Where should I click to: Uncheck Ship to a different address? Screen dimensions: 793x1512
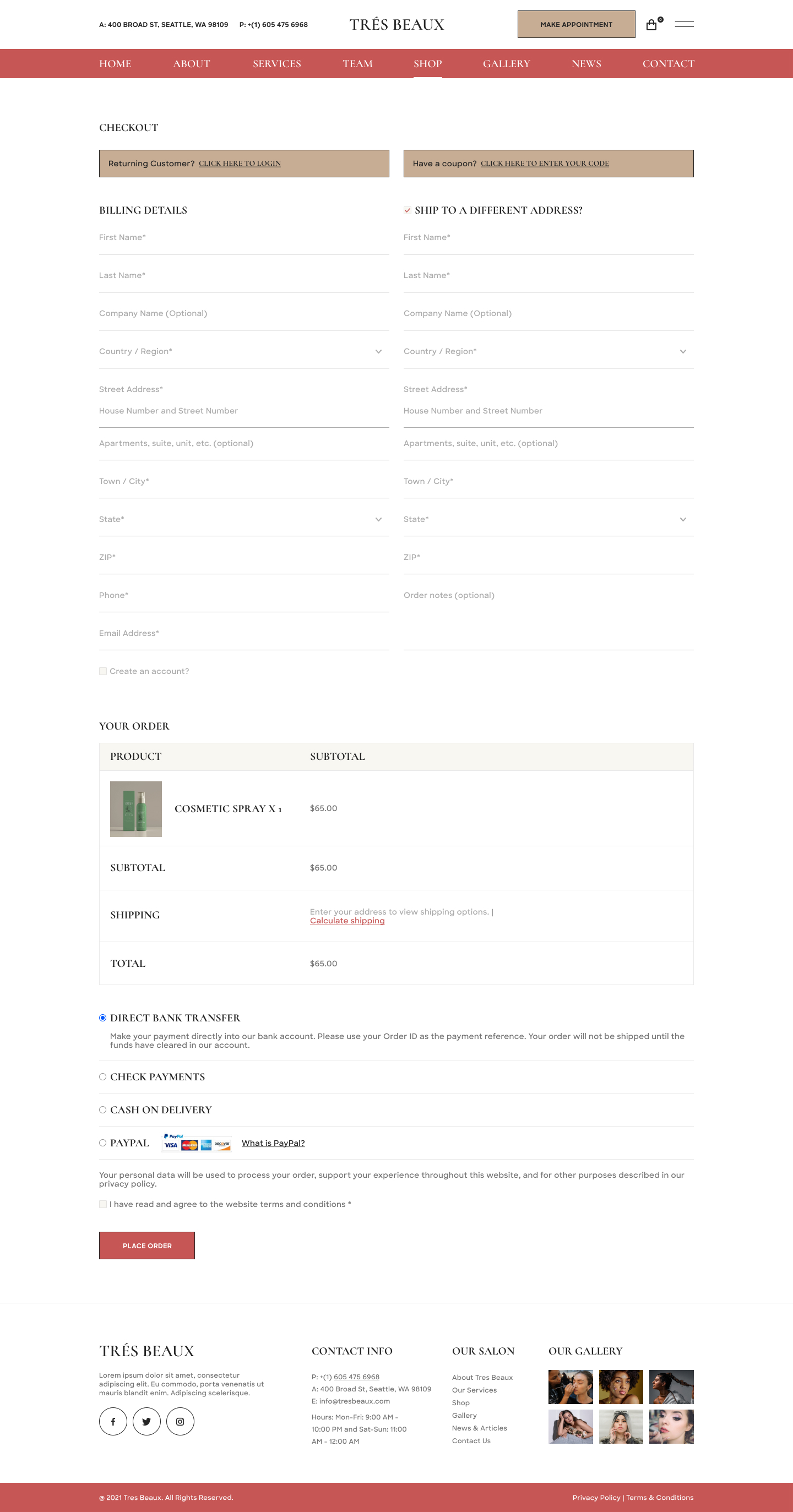tap(408, 210)
